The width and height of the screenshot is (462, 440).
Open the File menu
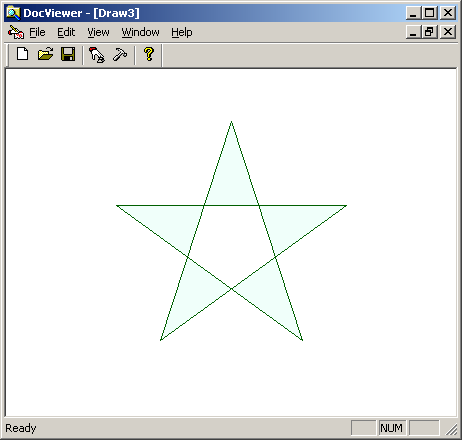pos(37,32)
